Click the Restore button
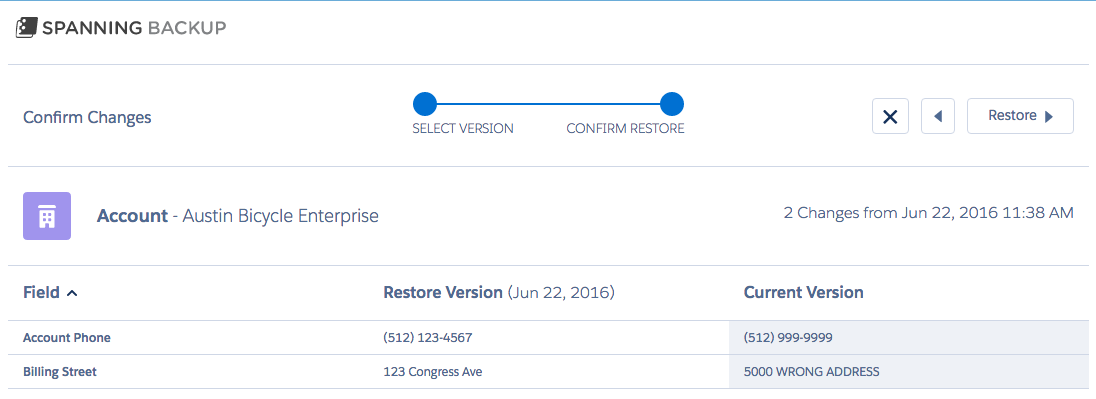Viewport: 1096px width, 399px height. (x=1020, y=116)
